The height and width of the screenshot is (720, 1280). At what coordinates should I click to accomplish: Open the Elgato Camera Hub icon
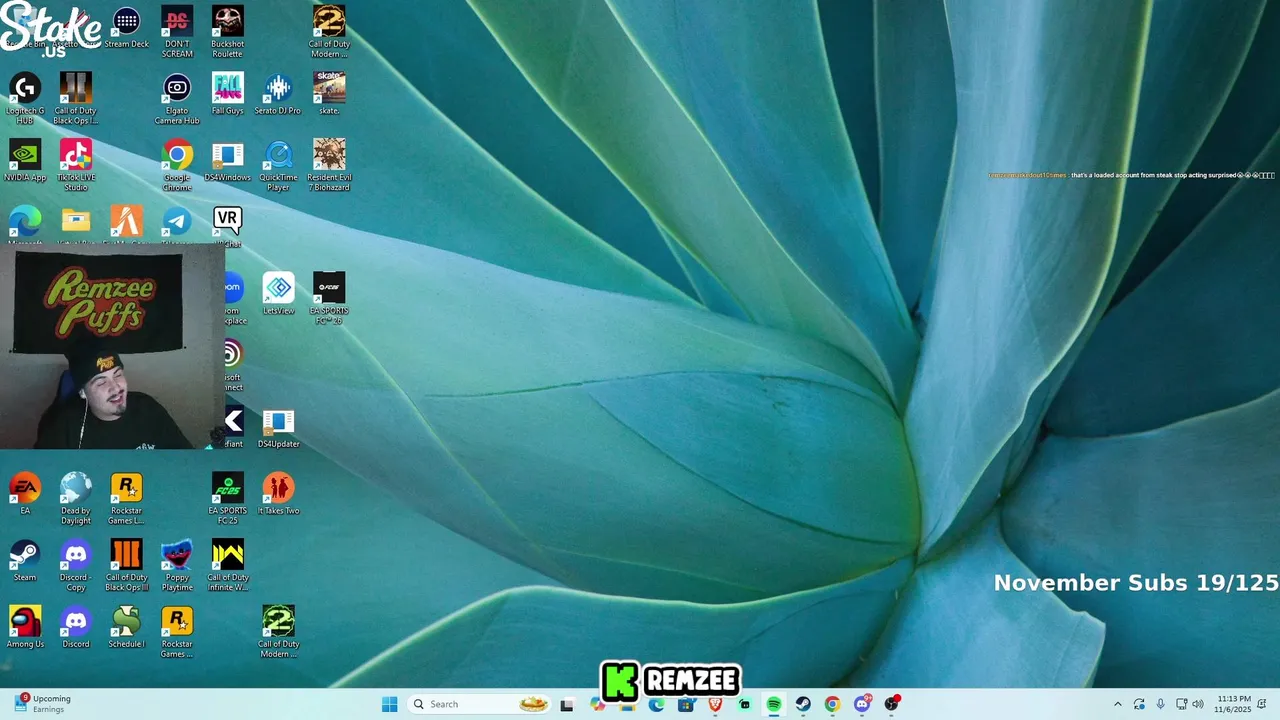tap(177, 99)
